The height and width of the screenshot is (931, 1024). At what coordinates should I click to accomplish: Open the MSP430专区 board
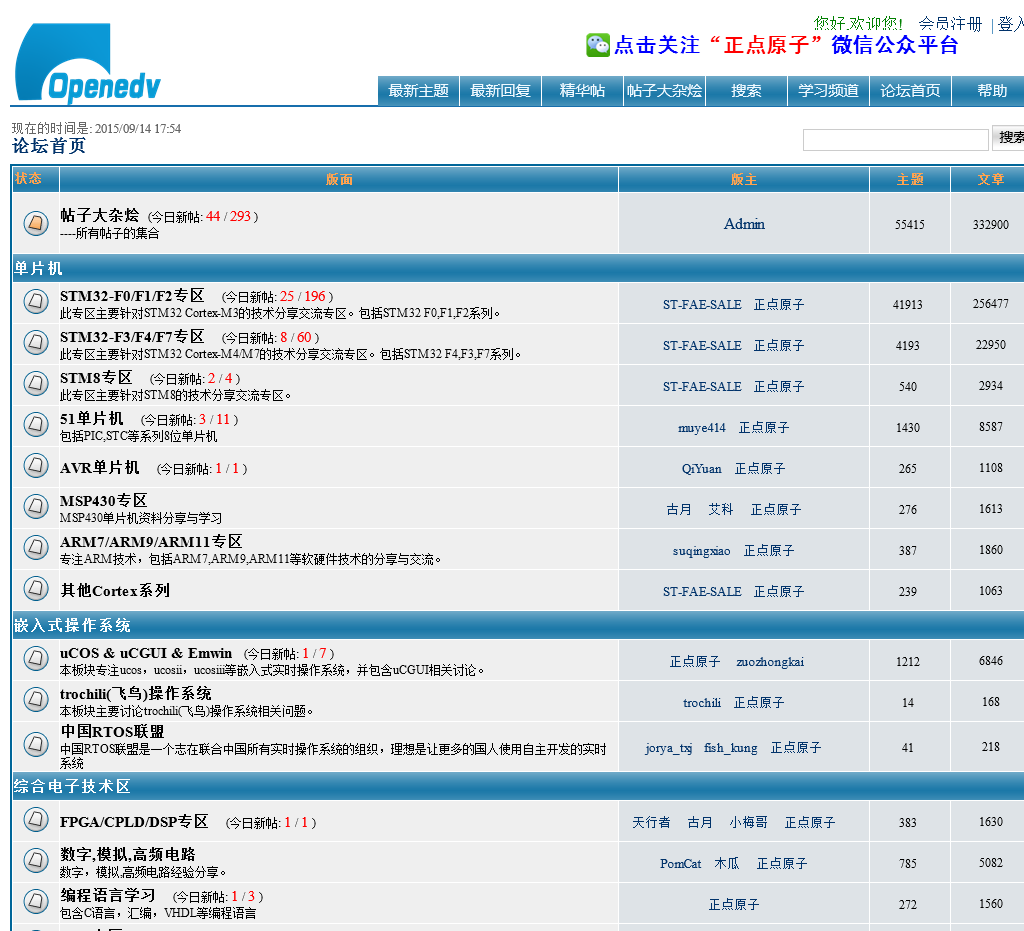[104, 501]
